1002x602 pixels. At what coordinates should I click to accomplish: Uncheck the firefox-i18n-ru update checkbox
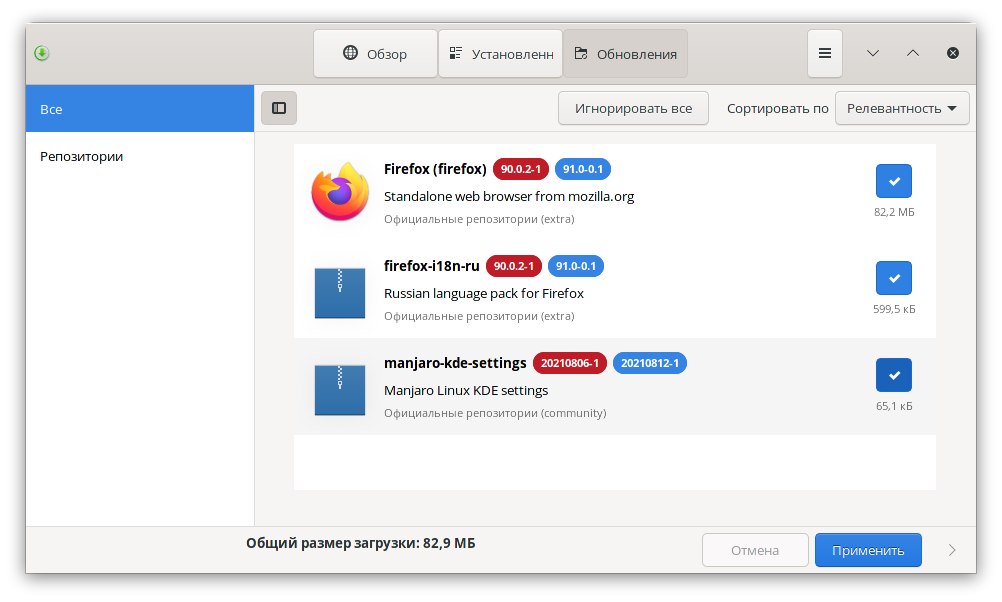coord(893,278)
